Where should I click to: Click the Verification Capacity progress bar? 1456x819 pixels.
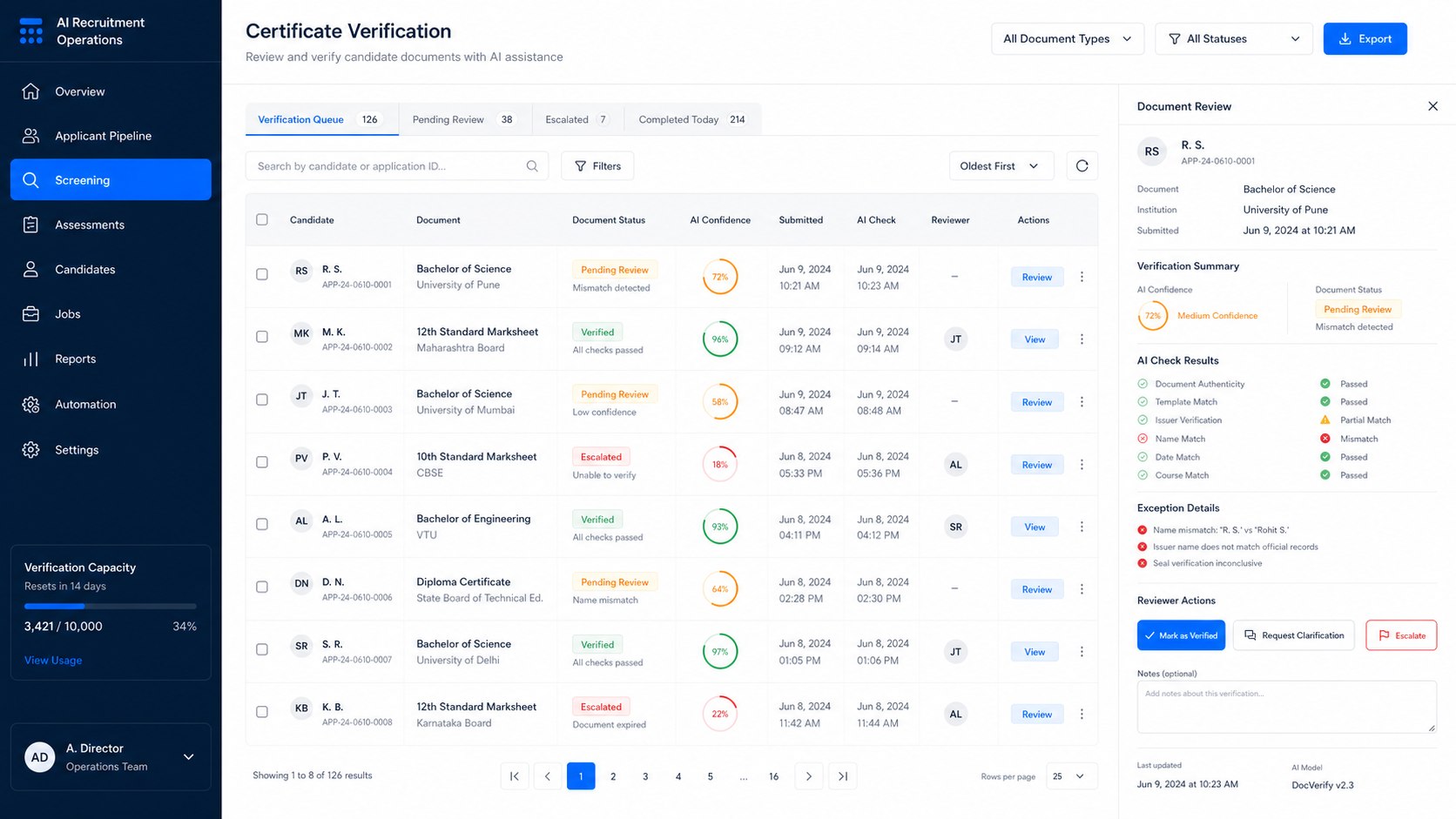click(111, 606)
